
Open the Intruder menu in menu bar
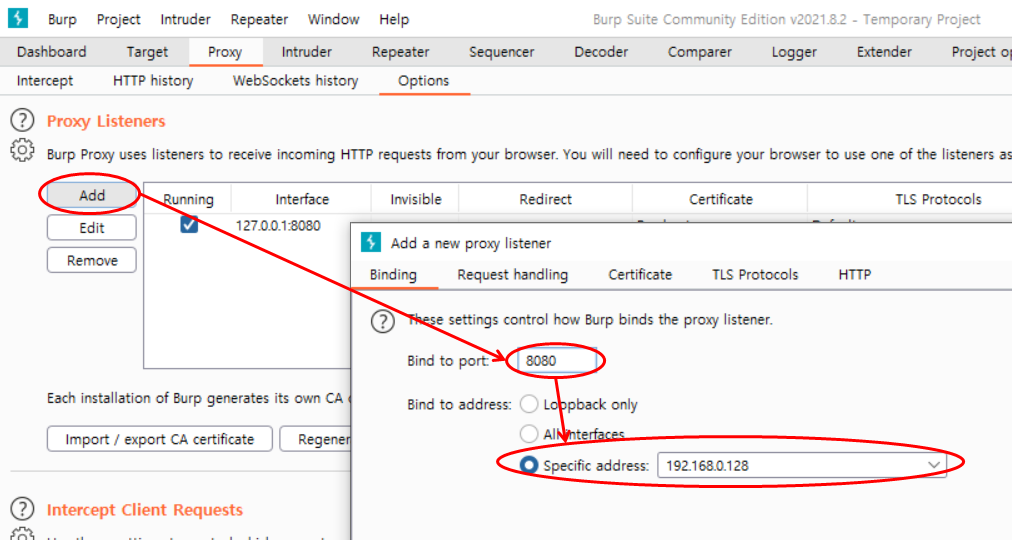185,19
